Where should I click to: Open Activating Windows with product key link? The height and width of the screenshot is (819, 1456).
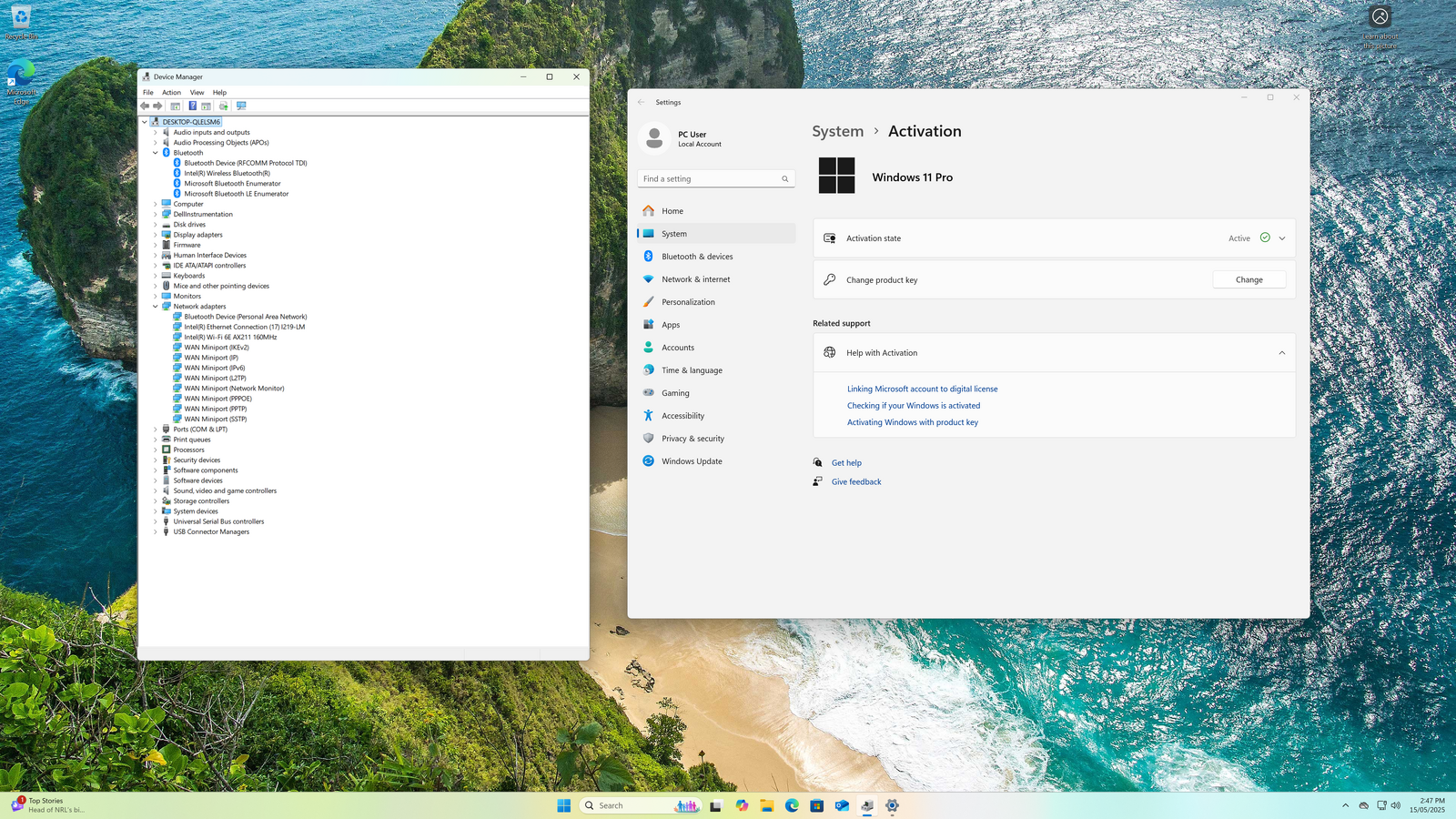913,422
